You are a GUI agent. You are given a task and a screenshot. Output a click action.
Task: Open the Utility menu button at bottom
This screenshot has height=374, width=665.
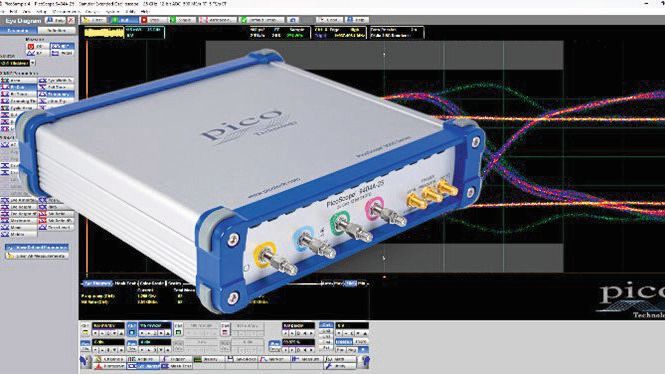(x=340, y=366)
